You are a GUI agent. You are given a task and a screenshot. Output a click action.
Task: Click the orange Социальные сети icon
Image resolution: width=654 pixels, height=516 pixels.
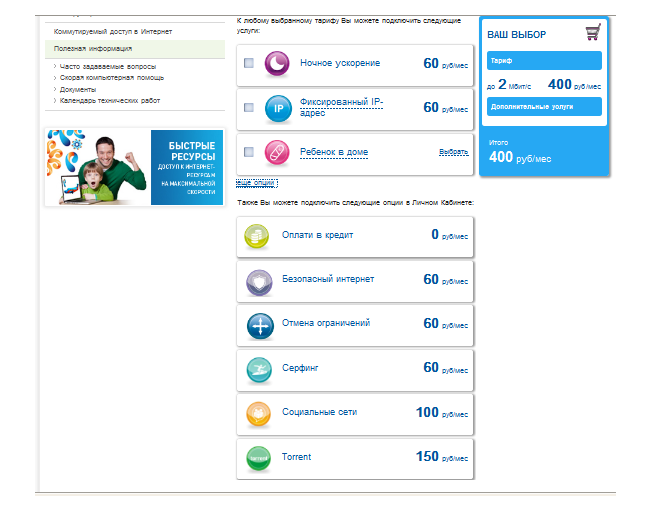point(258,414)
